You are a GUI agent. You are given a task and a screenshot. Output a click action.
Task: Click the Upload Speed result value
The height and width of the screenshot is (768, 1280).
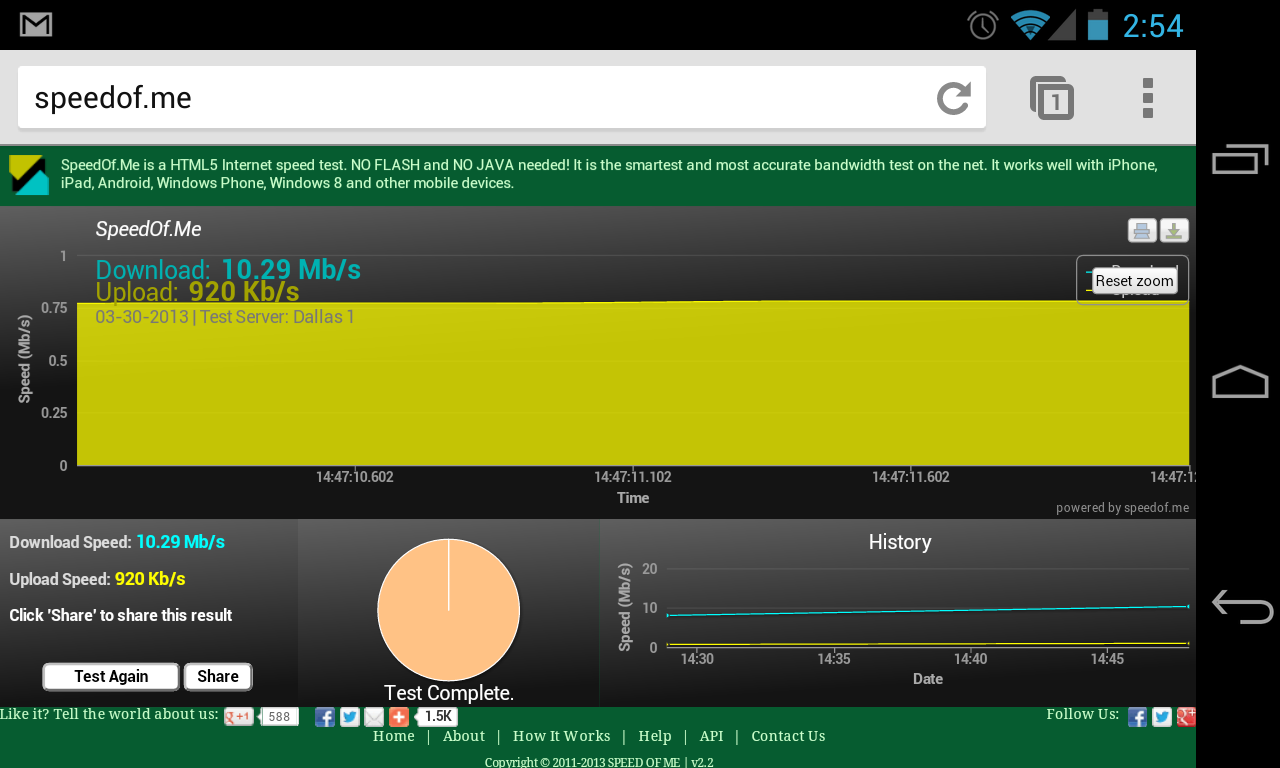150,579
